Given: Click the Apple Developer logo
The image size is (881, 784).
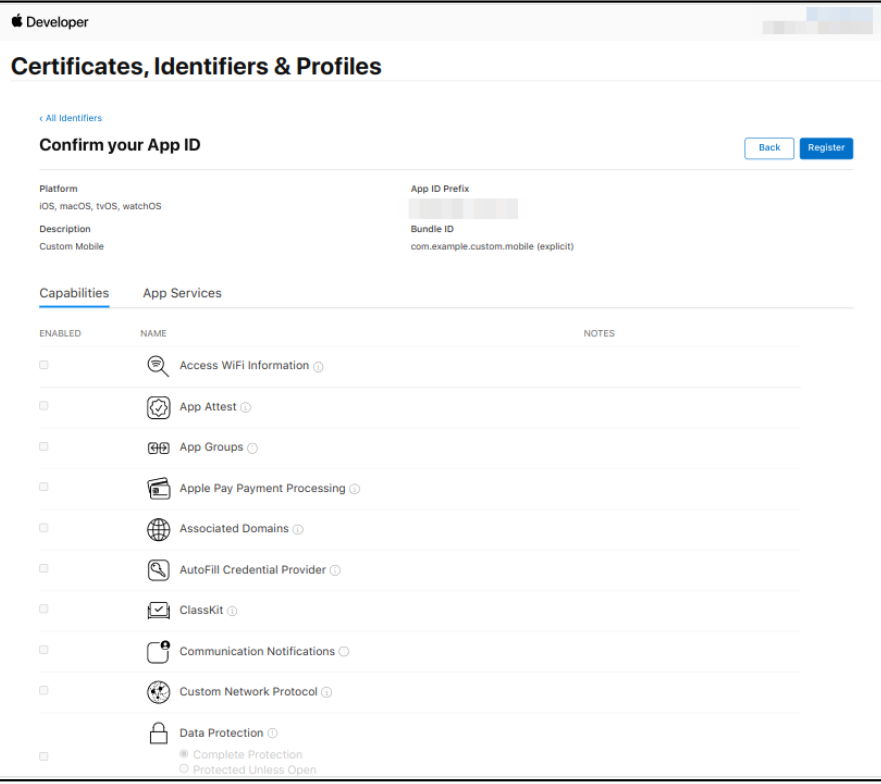Looking at the screenshot, I should [17, 21].
